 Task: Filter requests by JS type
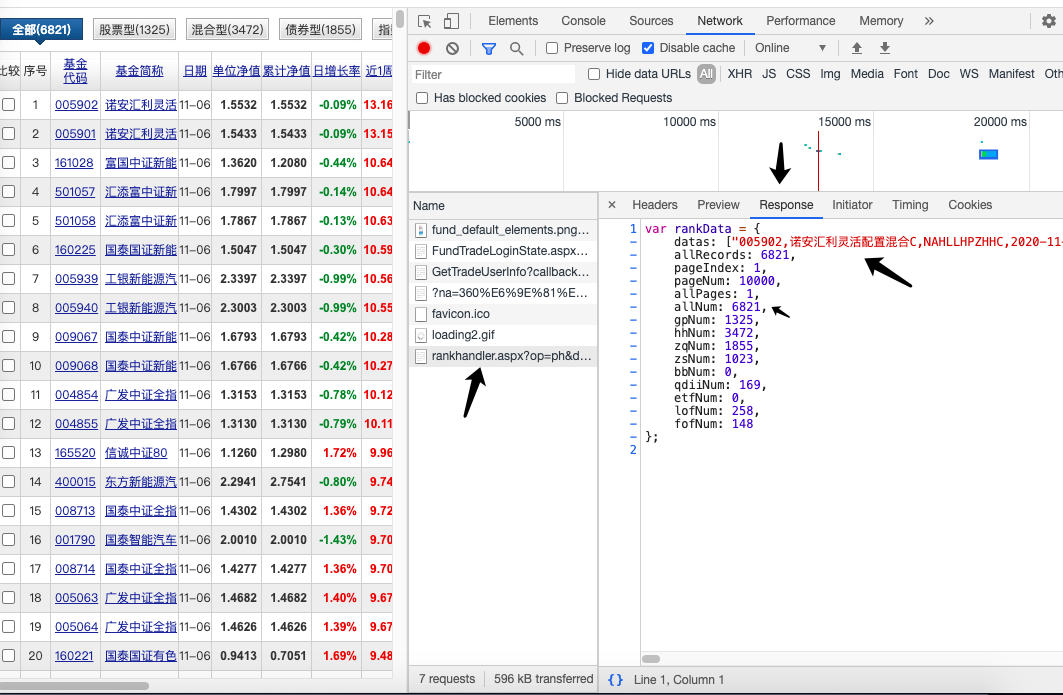coord(769,74)
